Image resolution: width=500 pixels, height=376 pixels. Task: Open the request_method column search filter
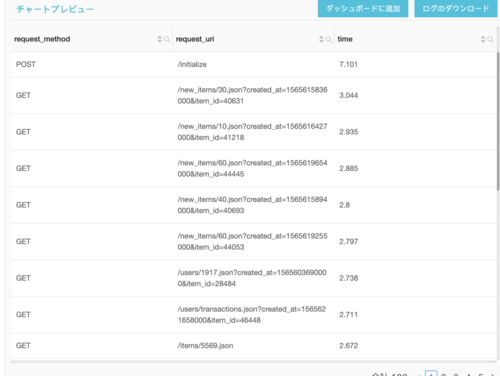click(167, 39)
